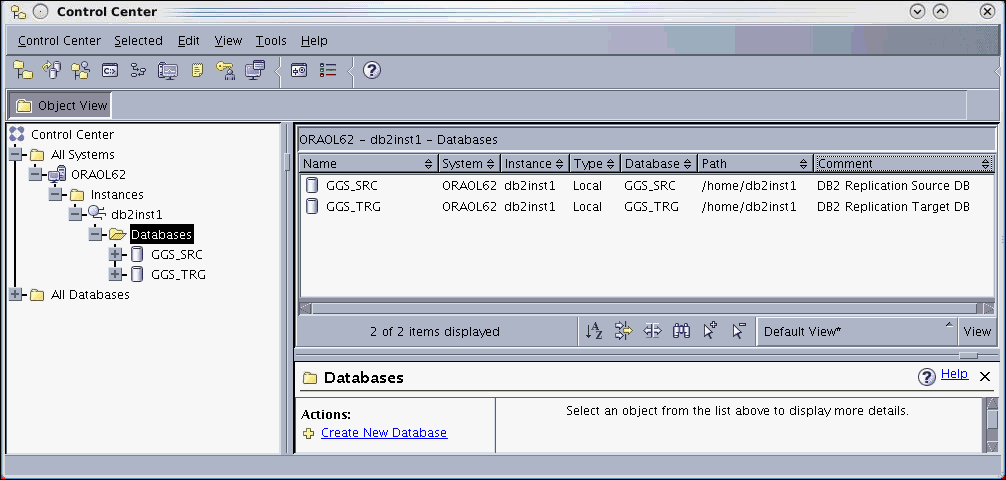Sort by the Comment column header

pos(905,164)
